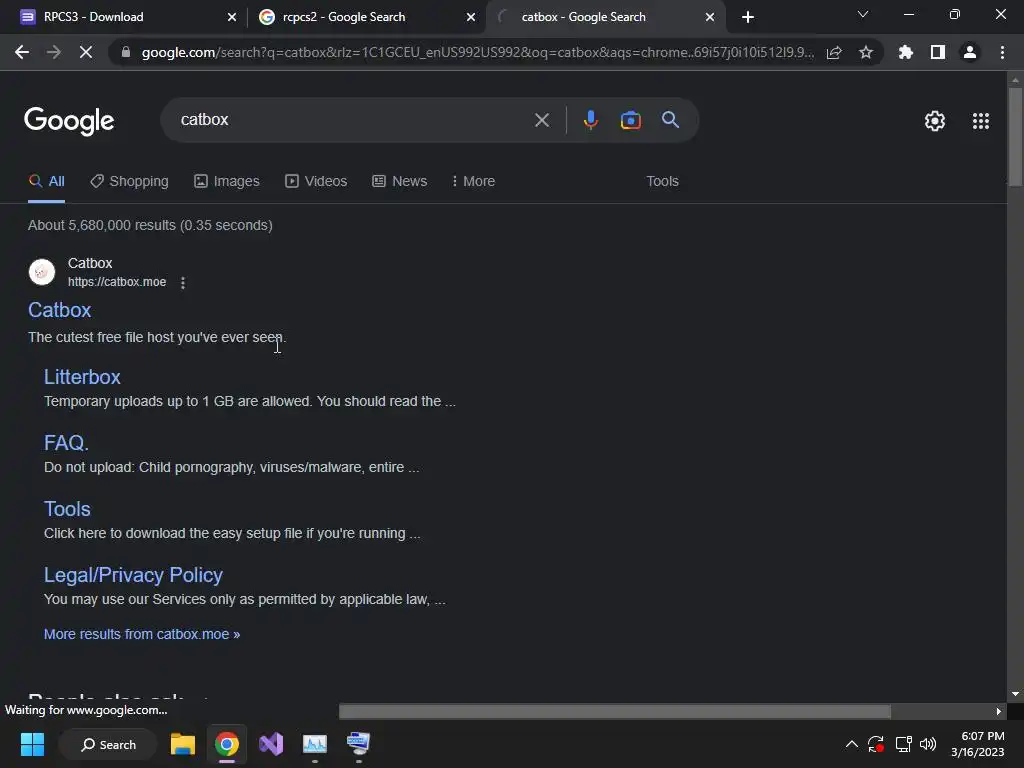Open the Litterbox sitelink
1024x768 pixels.
82,377
